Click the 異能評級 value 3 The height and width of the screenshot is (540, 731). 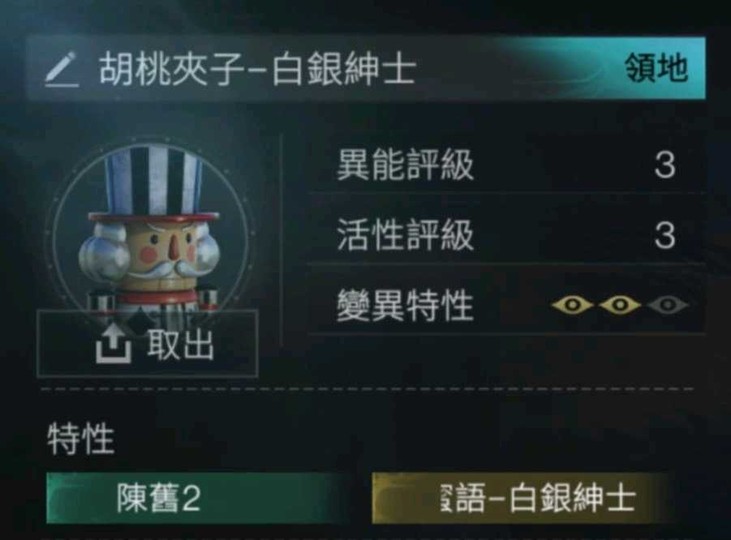[x=664, y=165]
